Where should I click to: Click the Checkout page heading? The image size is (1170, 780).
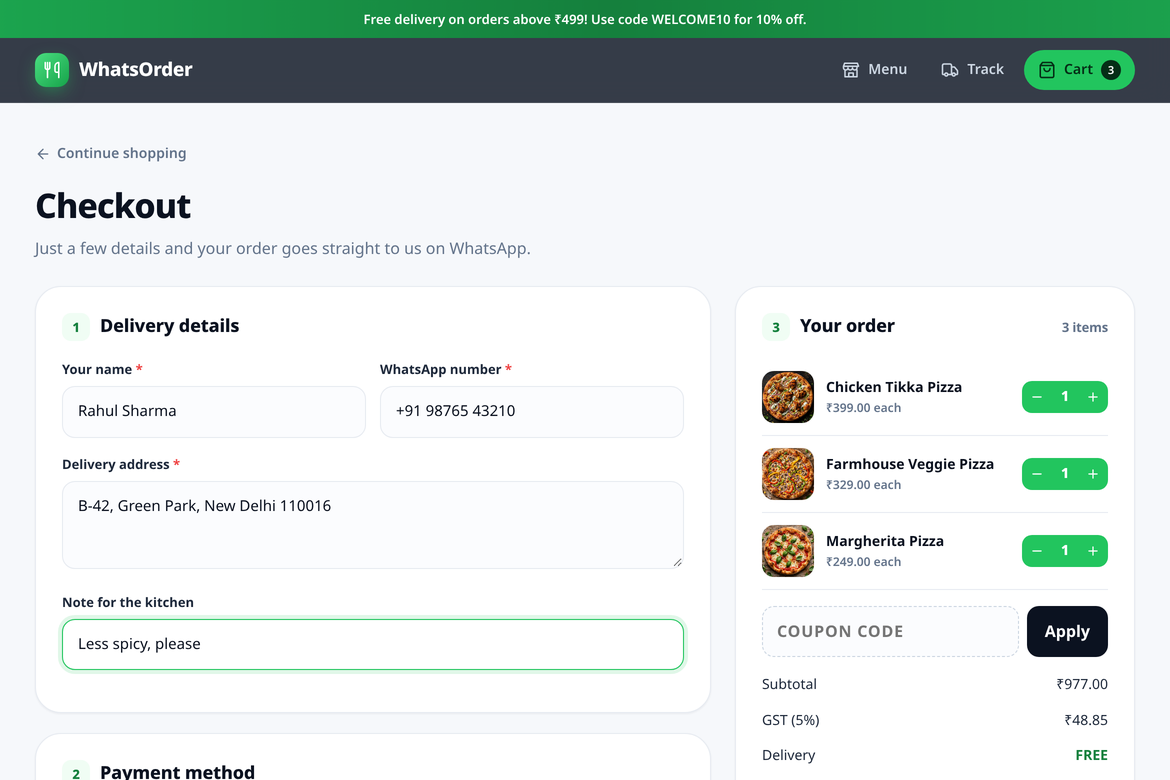113,206
